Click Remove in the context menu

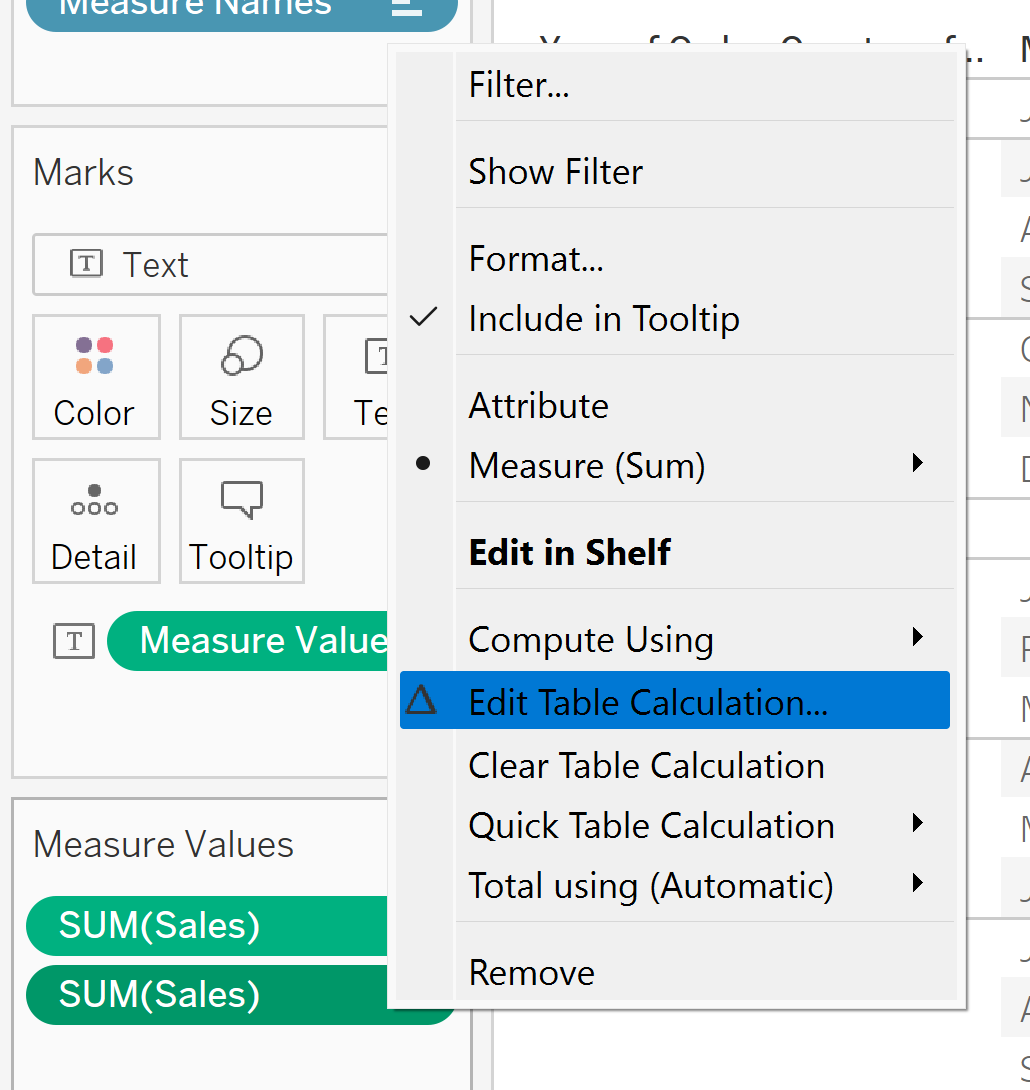(531, 972)
